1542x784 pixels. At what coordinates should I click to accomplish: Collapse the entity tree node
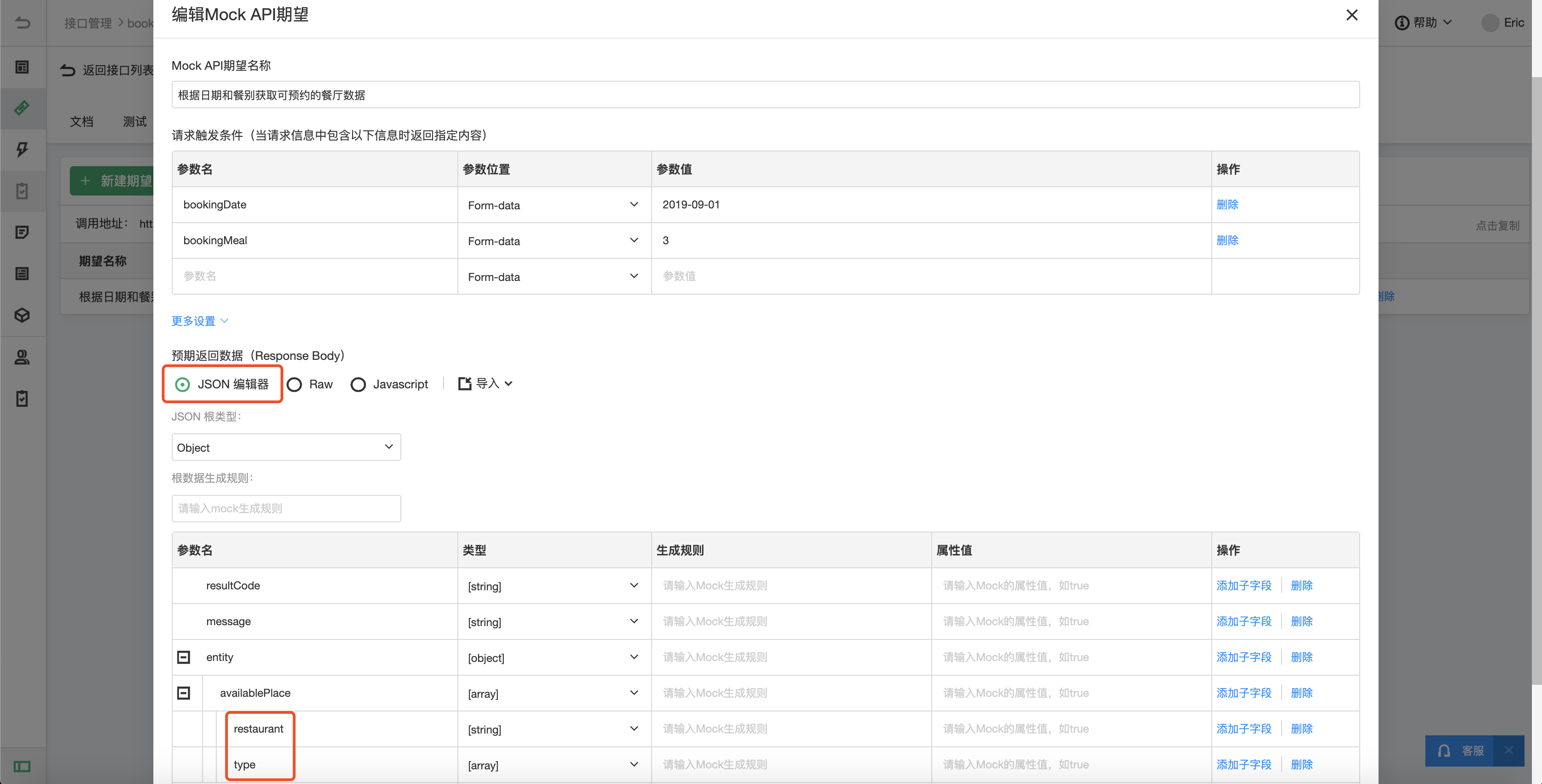coord(184,657)
